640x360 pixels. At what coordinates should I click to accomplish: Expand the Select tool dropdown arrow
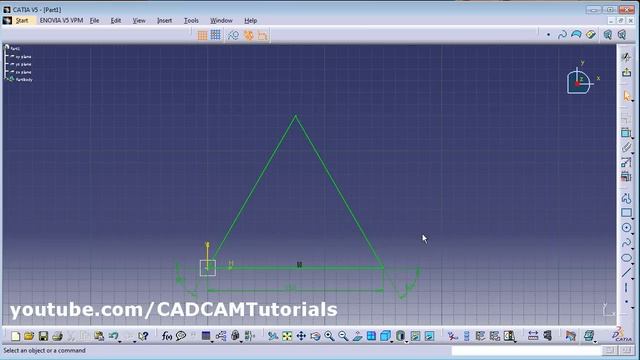(x=632, y=100)
